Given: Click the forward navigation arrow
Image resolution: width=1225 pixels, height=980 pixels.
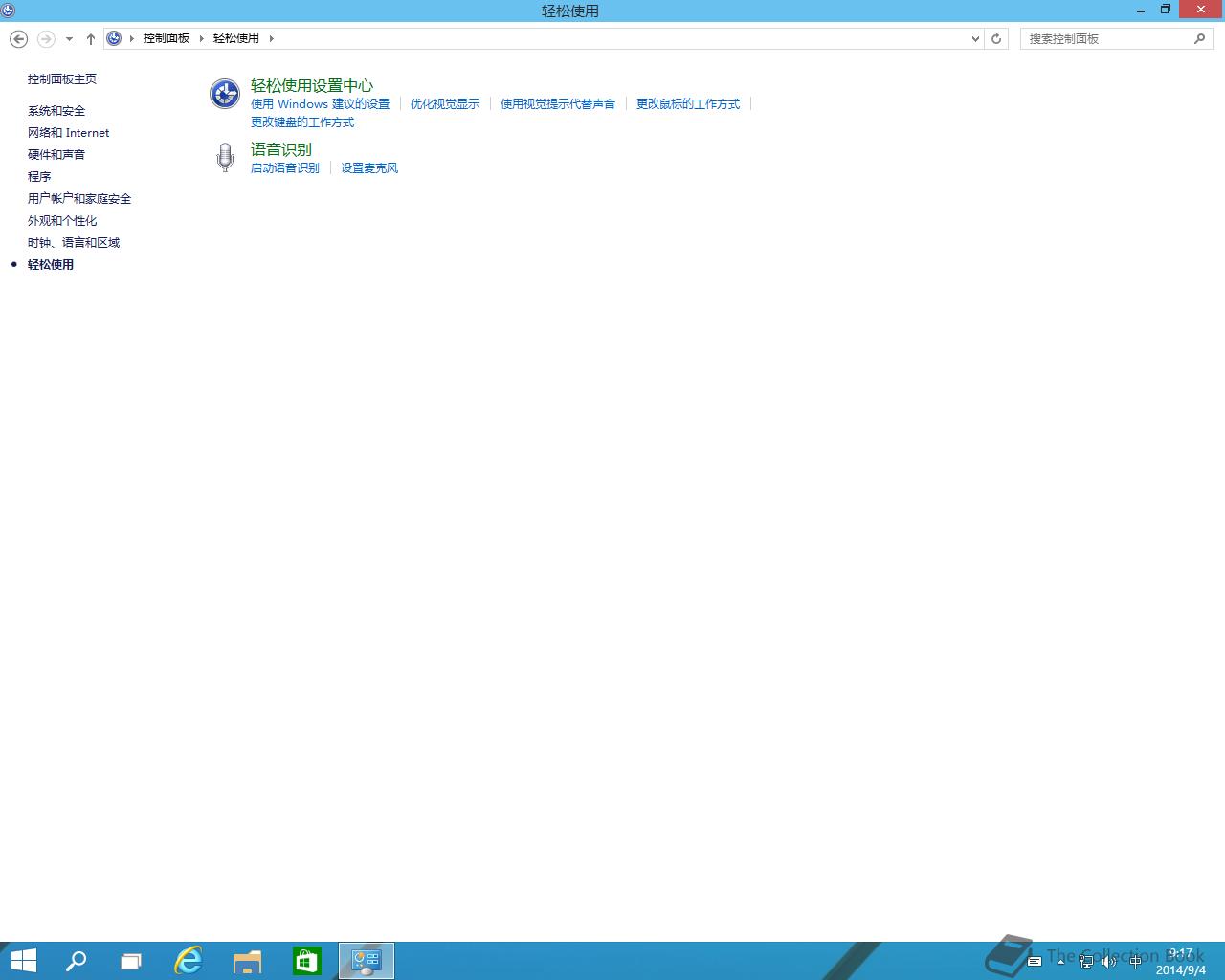Looking at the screenshot, I should pos(46,38).
